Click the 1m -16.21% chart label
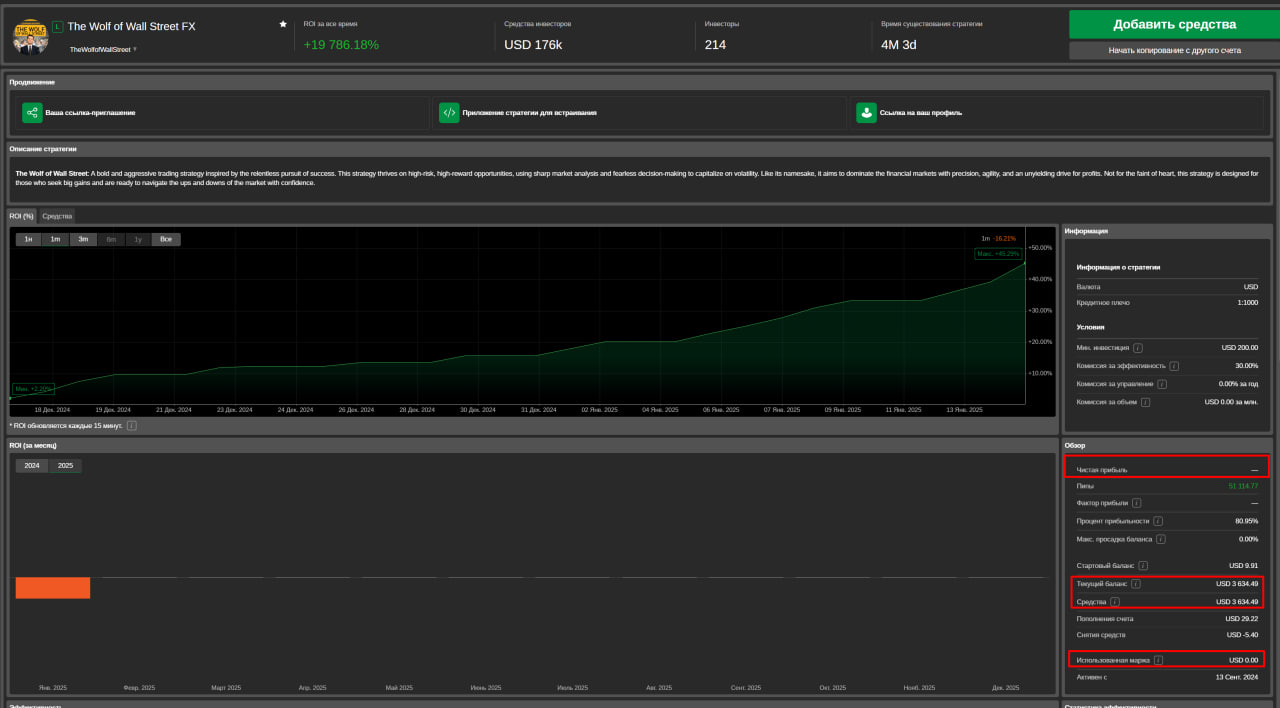 999,239
